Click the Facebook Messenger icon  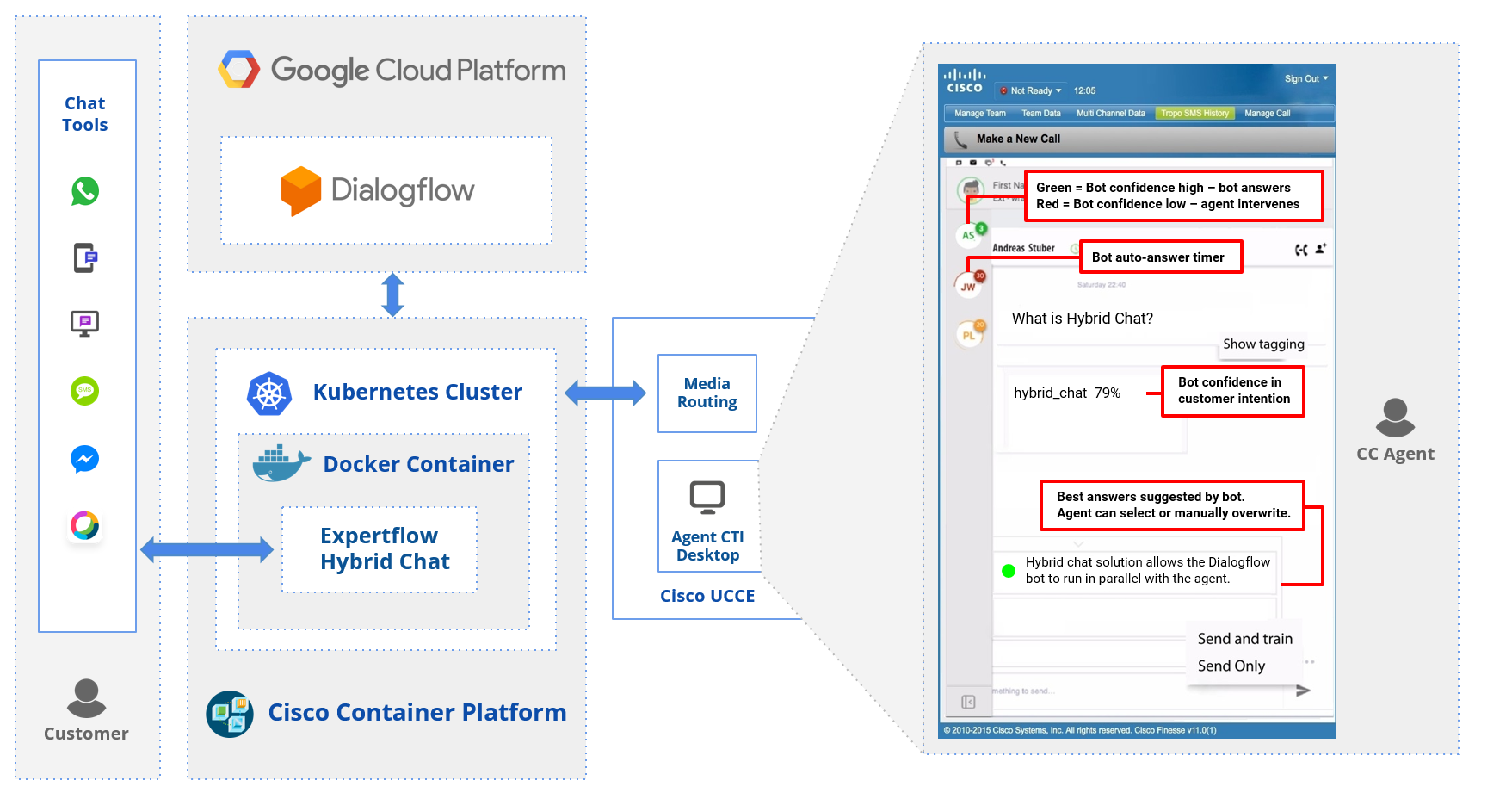coord(84,459)
